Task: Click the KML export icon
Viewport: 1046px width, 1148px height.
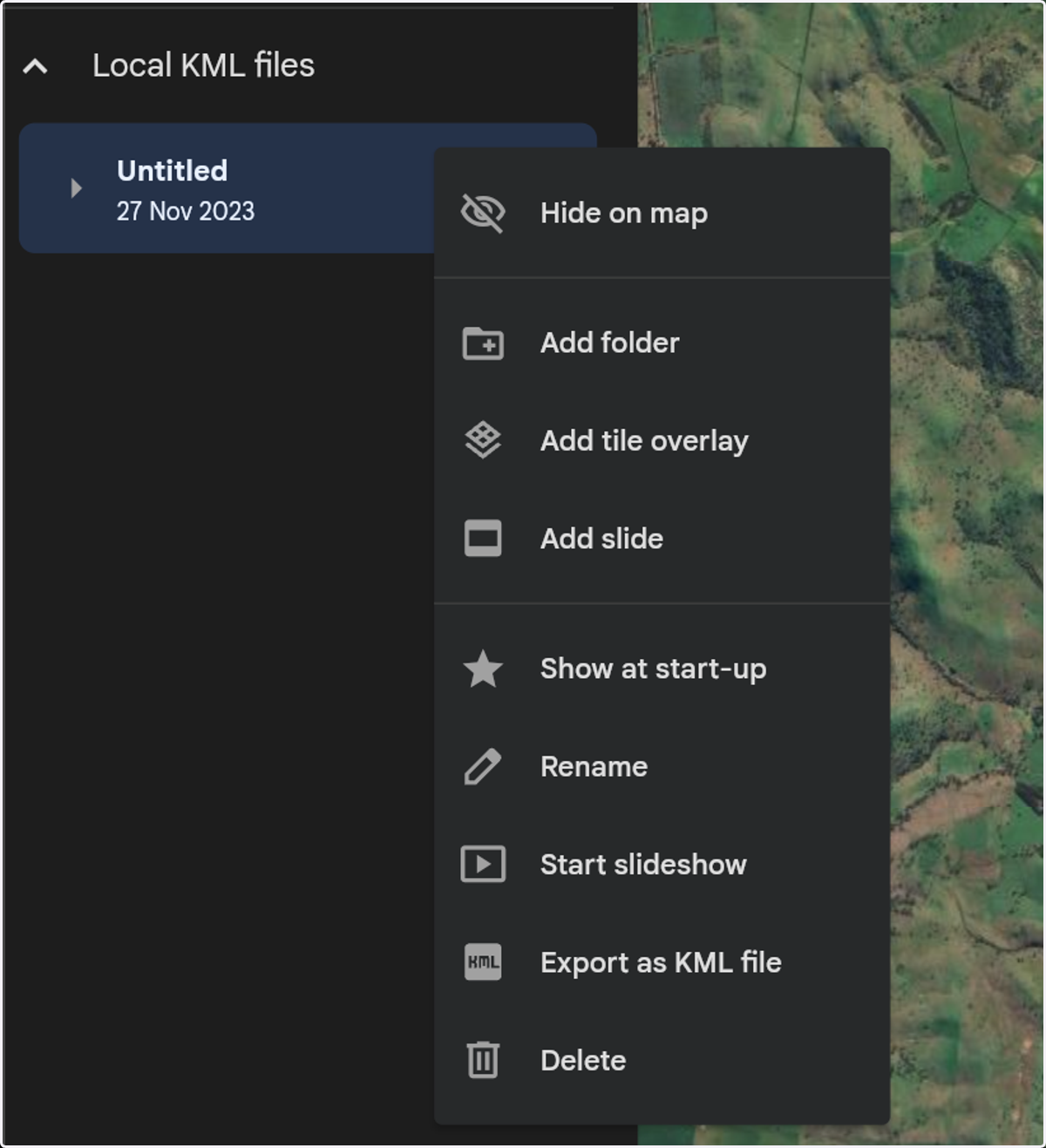Action: 483,962
